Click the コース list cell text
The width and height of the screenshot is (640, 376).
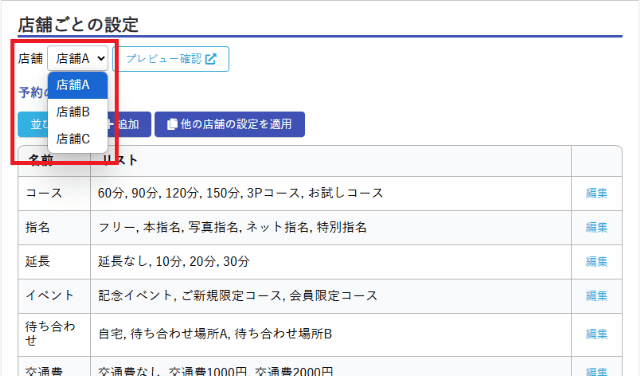tap(240, 193)
